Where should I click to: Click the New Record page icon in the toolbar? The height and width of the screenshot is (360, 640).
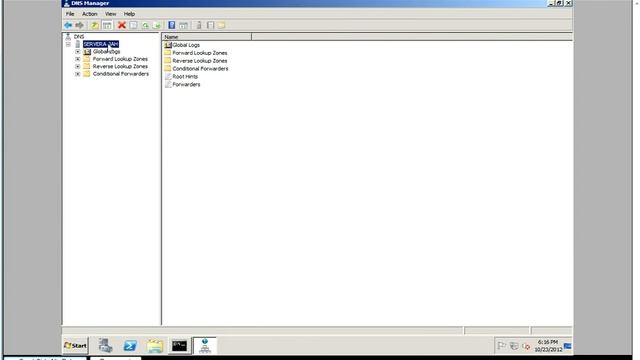[x=210, y=25]
